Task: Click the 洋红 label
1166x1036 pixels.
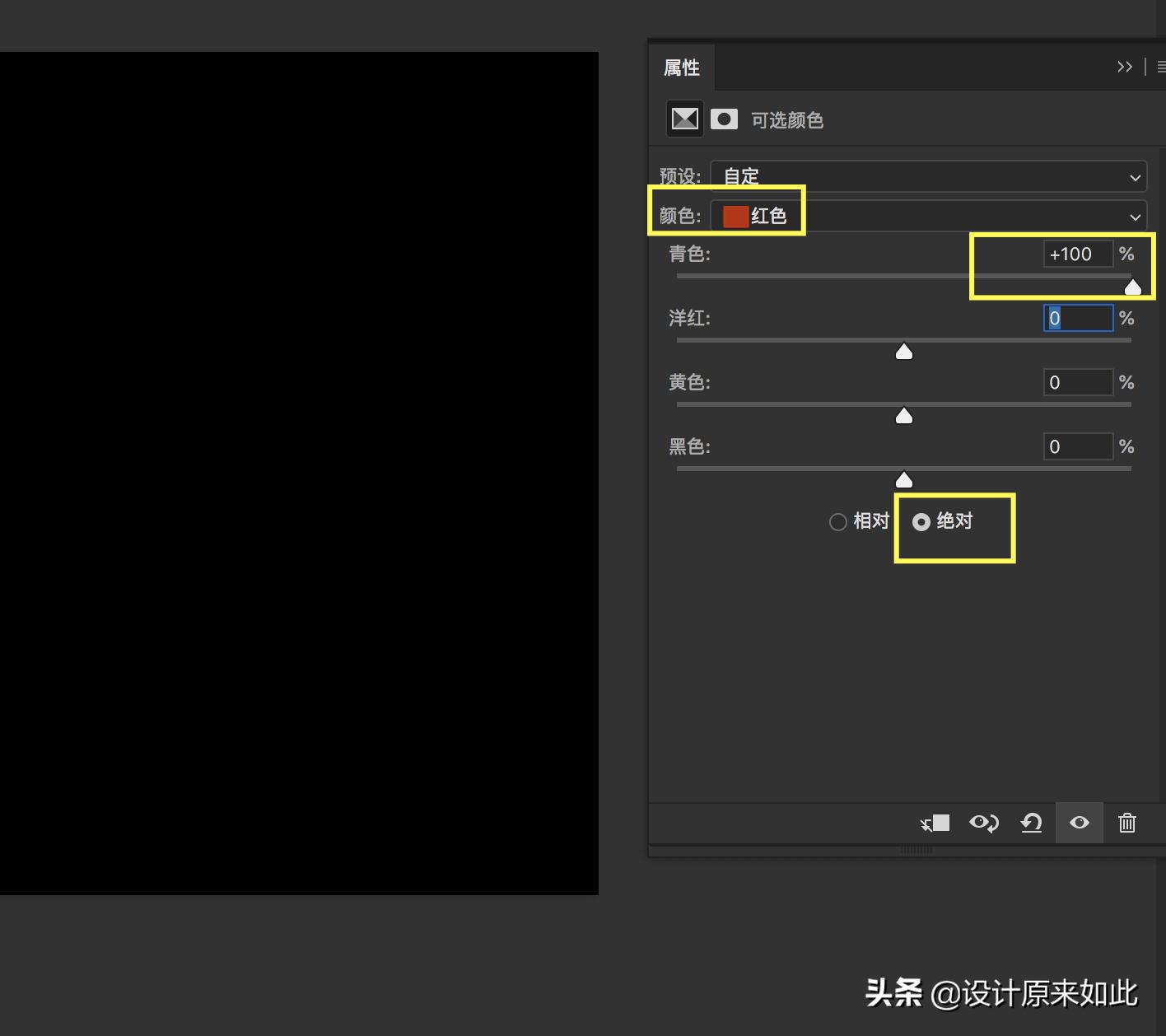Action: coord(690,318)
